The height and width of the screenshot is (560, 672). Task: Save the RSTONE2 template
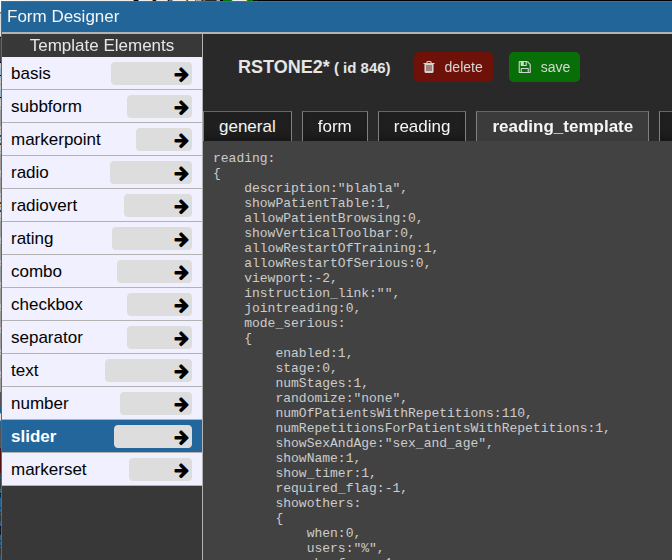point(544,67)
